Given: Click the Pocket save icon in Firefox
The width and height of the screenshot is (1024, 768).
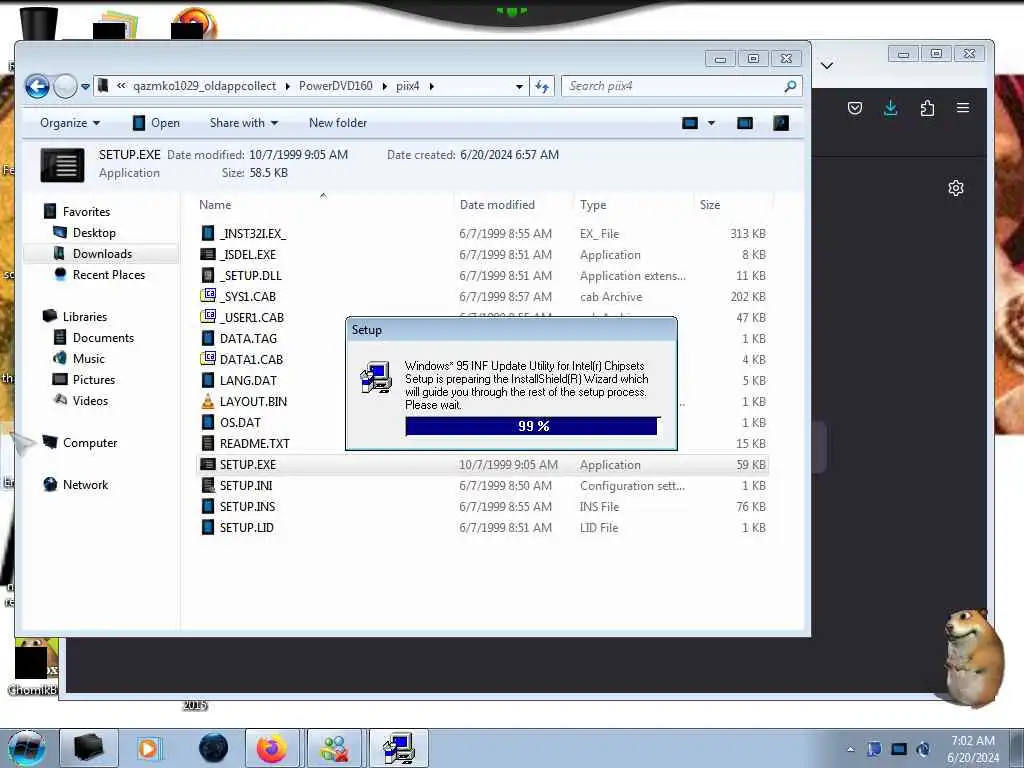Looking at the screenshot, I should (855, 108).
